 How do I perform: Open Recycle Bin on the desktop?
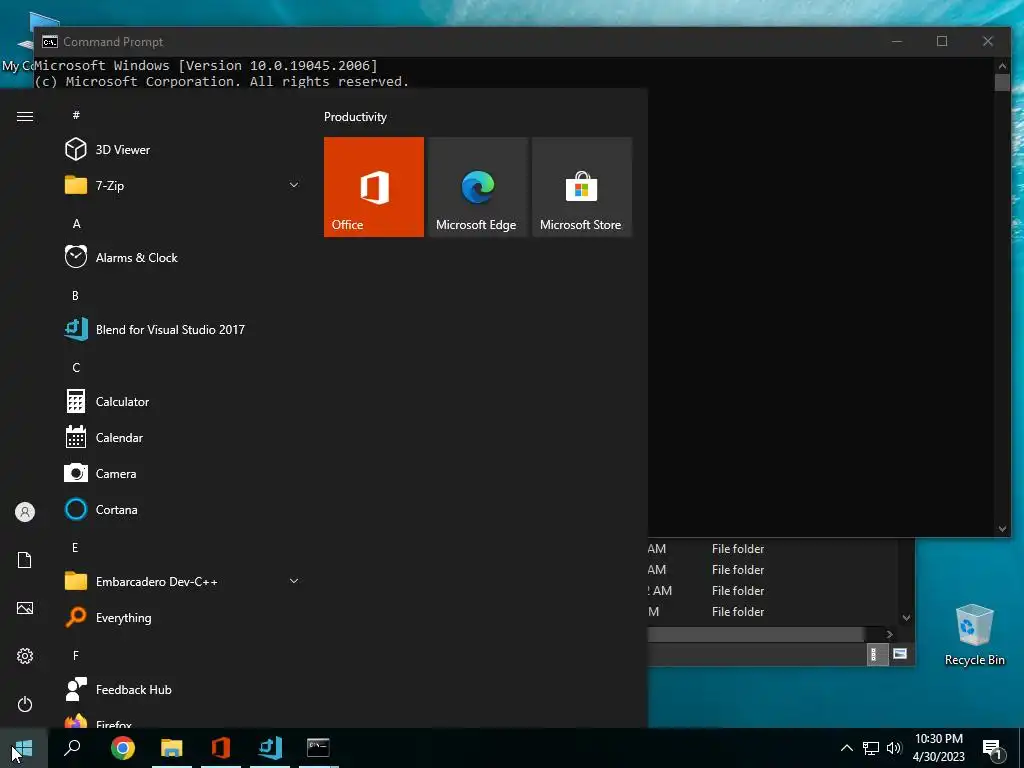(974, 635)
